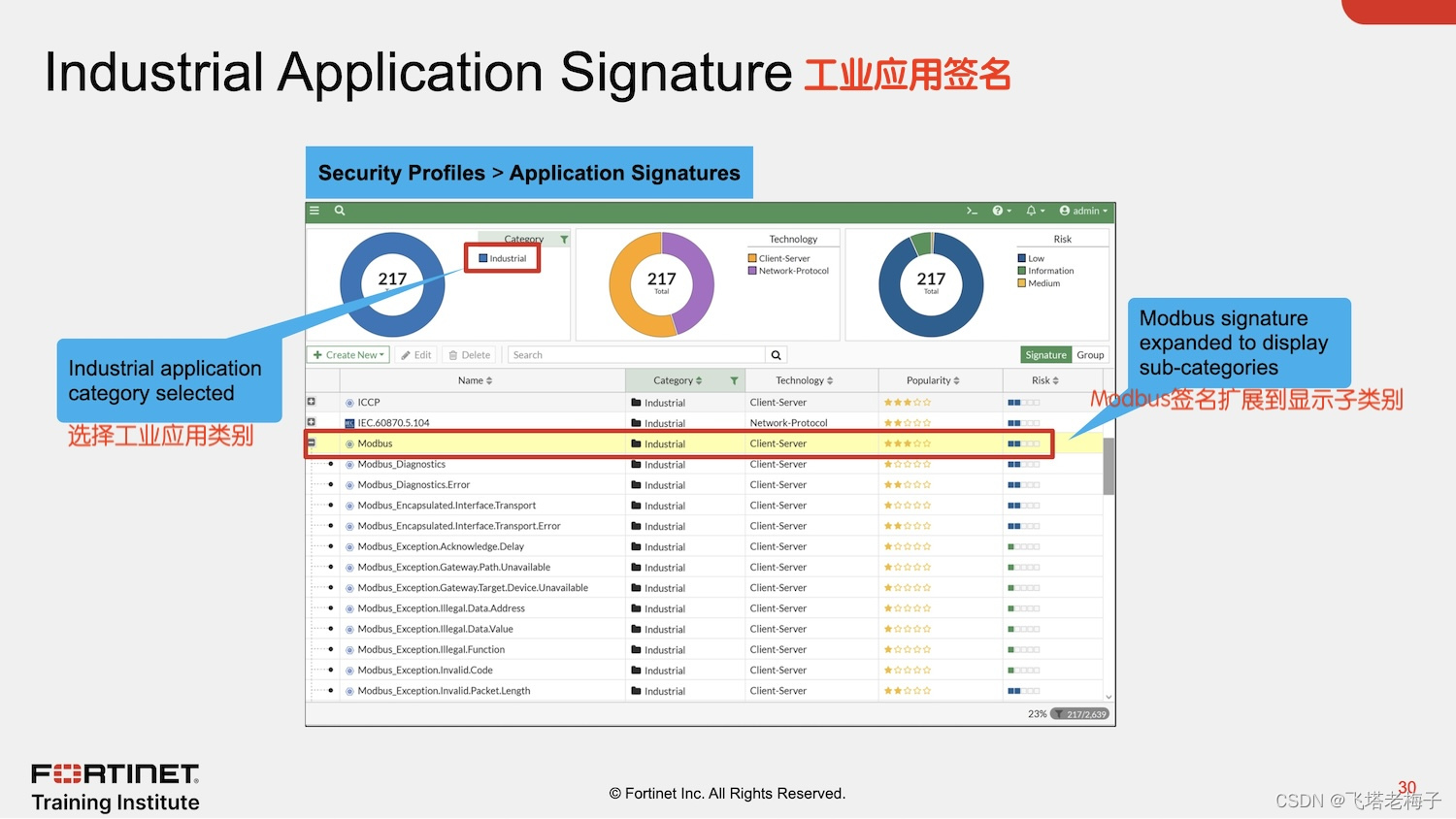Click the 217/2,639 progress indicator
The height and width of the screenshot is (819, 1456).
(x=1079, y=714)
